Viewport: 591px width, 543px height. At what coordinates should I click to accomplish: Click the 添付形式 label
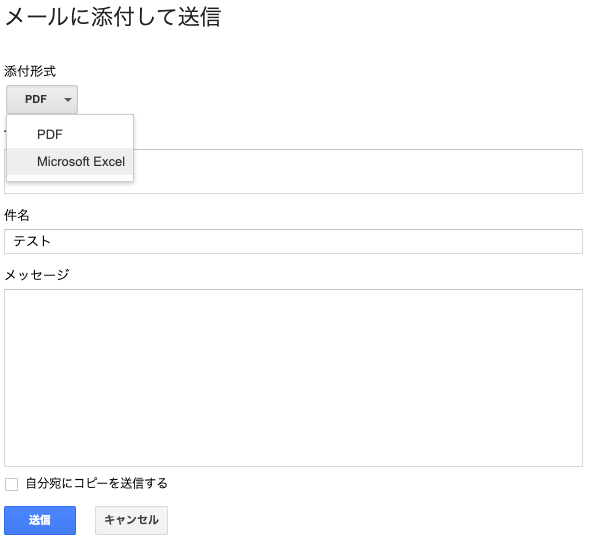coord(30,71)
